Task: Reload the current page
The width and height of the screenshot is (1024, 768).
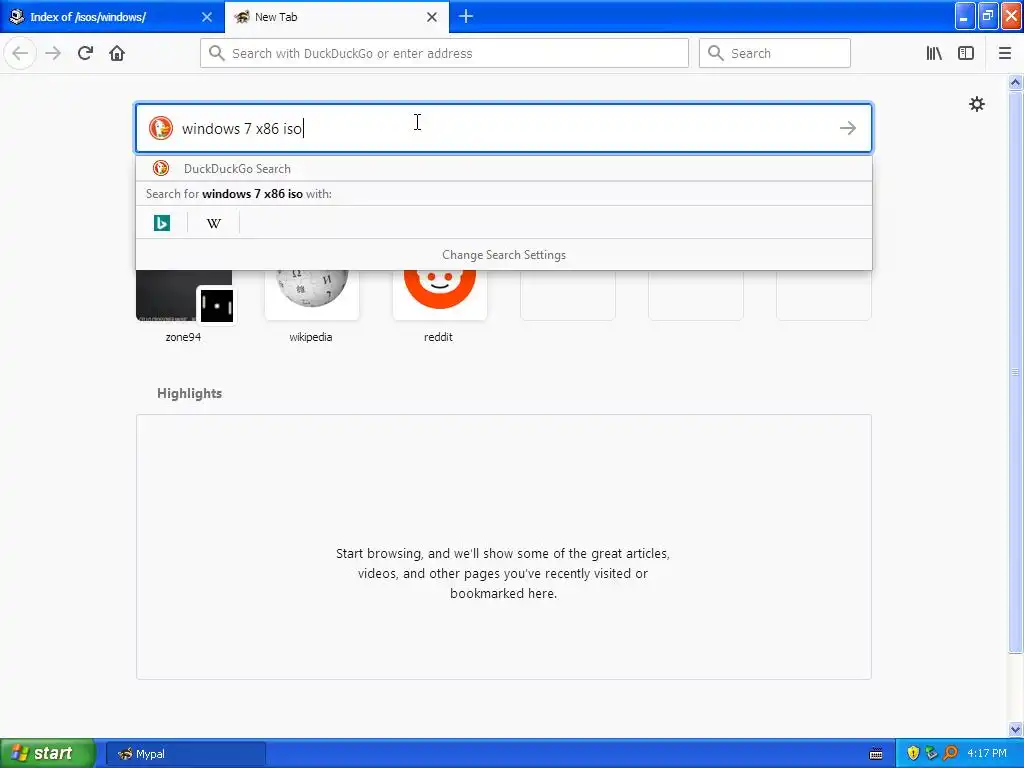Action: pyautogui.click(x=85, y=53)
